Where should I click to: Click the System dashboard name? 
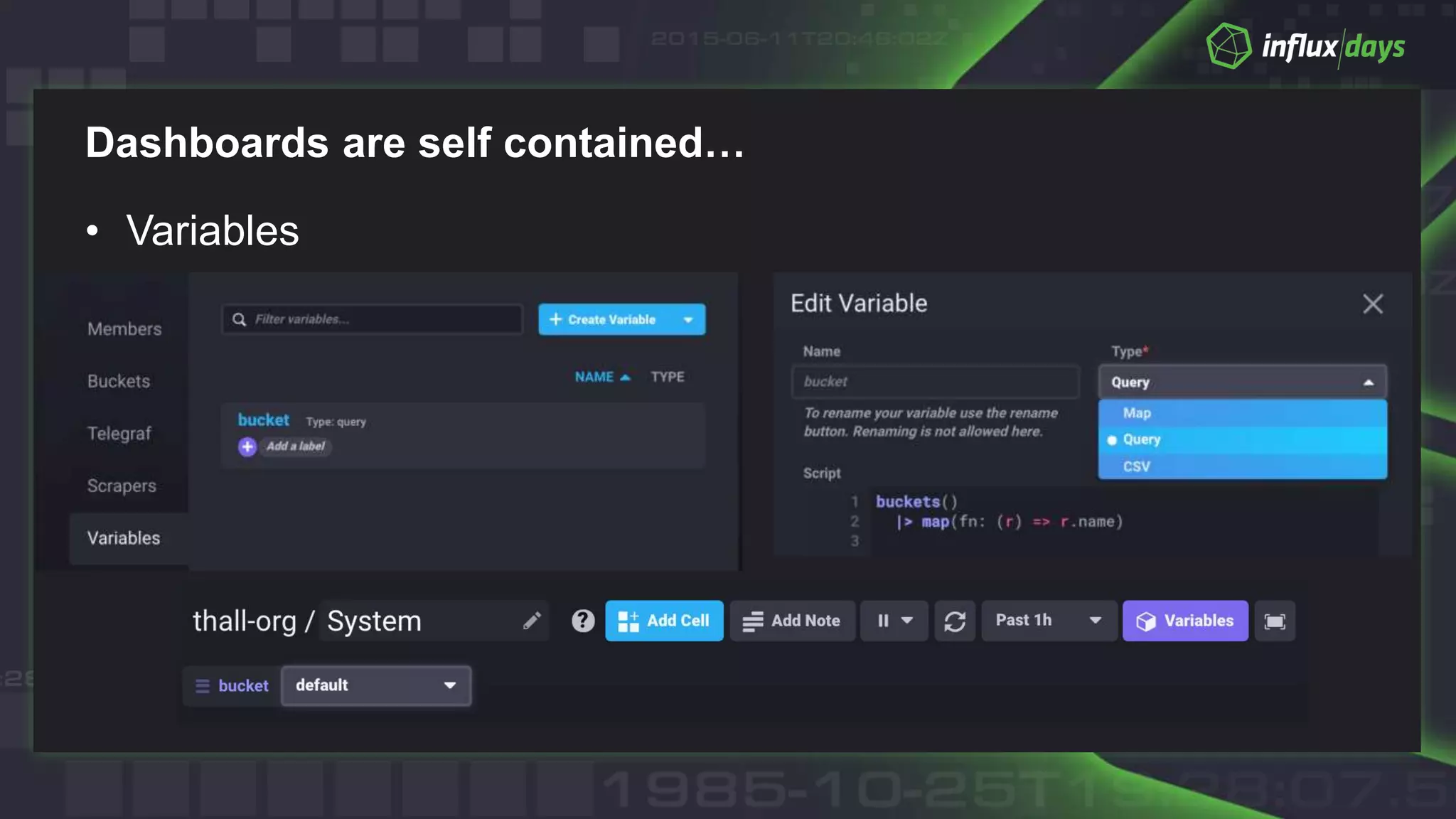(x=374, y=621)
